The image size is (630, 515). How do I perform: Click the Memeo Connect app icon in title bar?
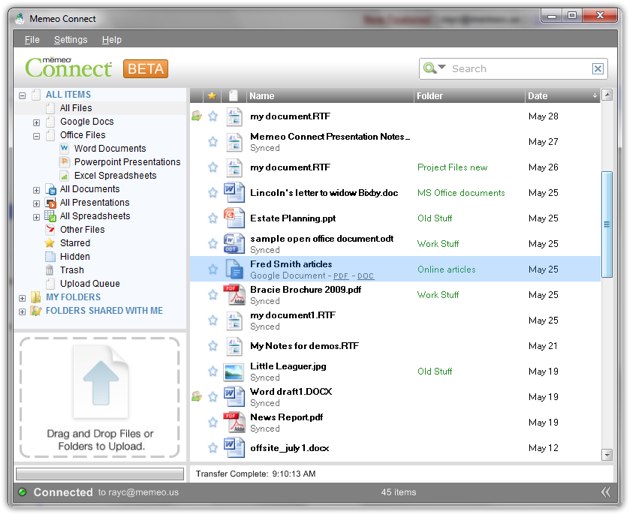[x=19, y=18]
